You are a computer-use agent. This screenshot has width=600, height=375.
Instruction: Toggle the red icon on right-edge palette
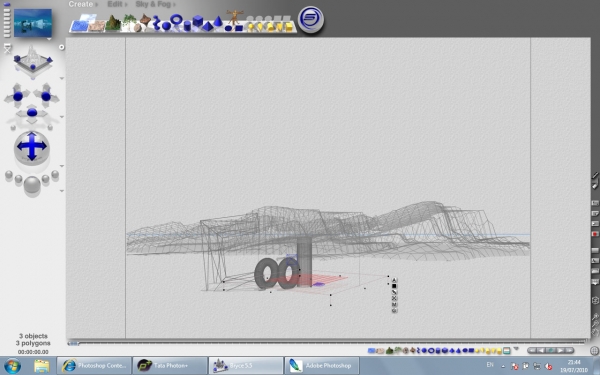point(595,234)
